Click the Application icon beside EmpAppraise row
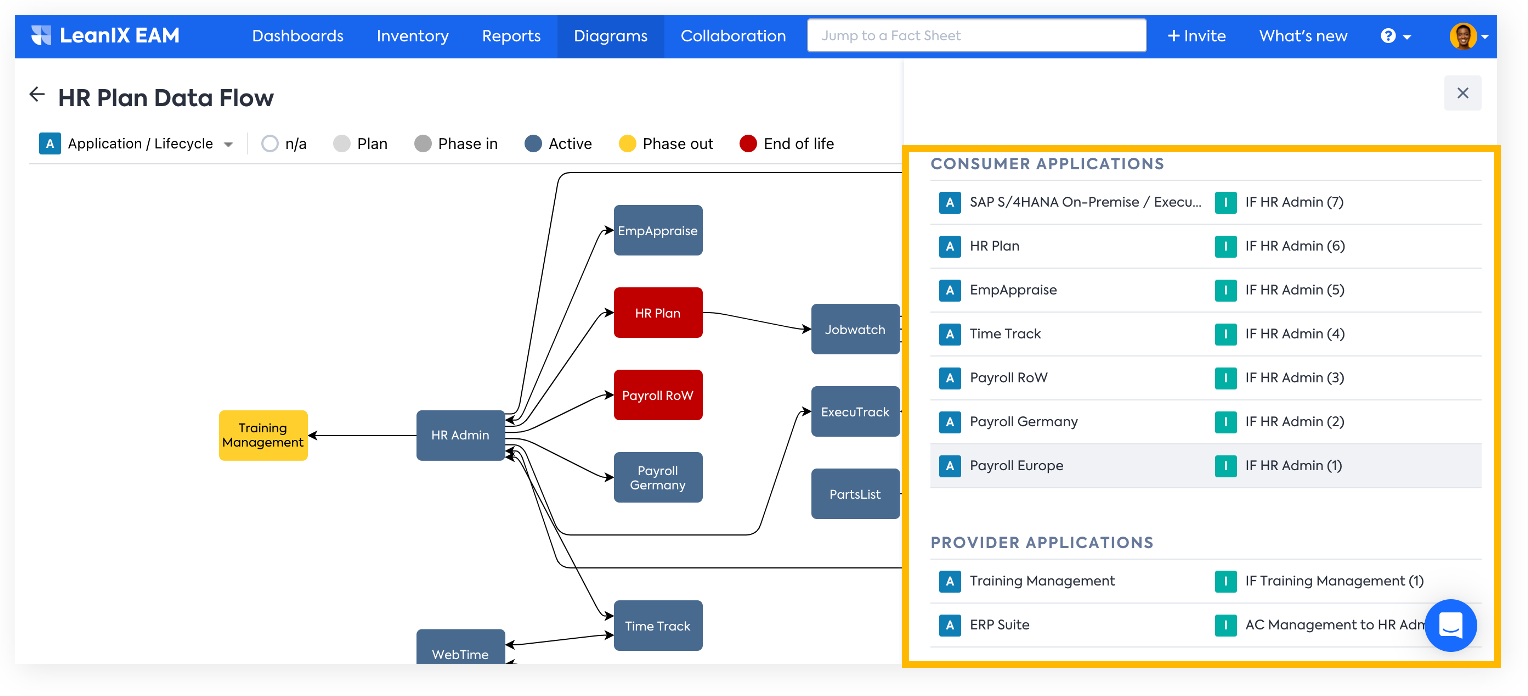1528x696 pixels. (949, 290)
